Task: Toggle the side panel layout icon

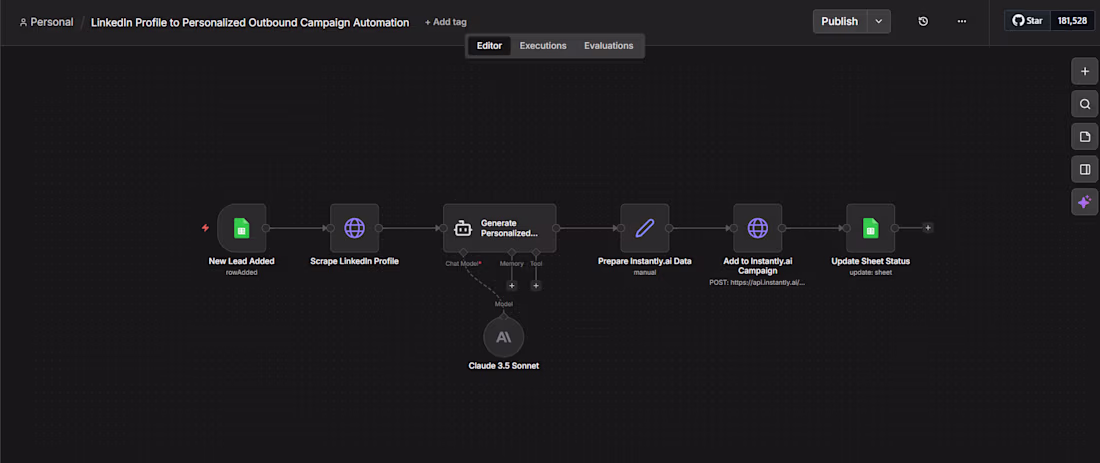Action: click(1085, 169)
